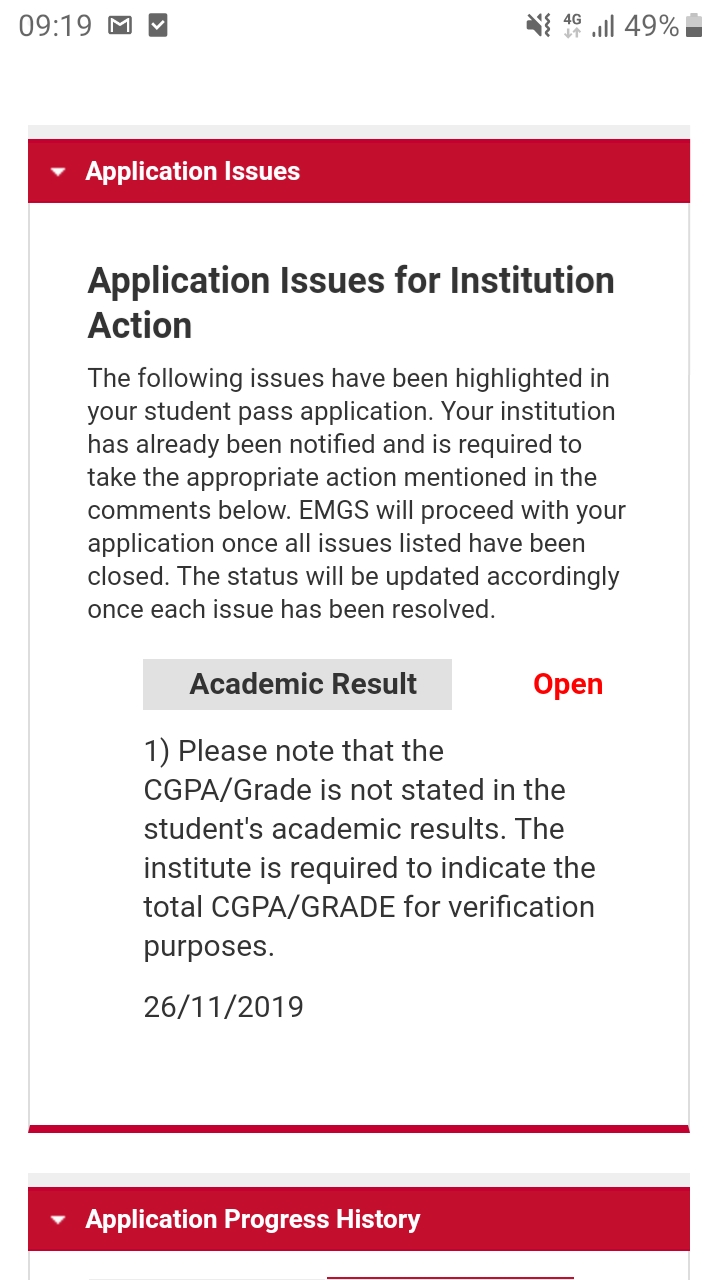Tap the 09:19 clock in status bar
Image resolution: width=720 pixels, height=1280 pixels.
55,27
